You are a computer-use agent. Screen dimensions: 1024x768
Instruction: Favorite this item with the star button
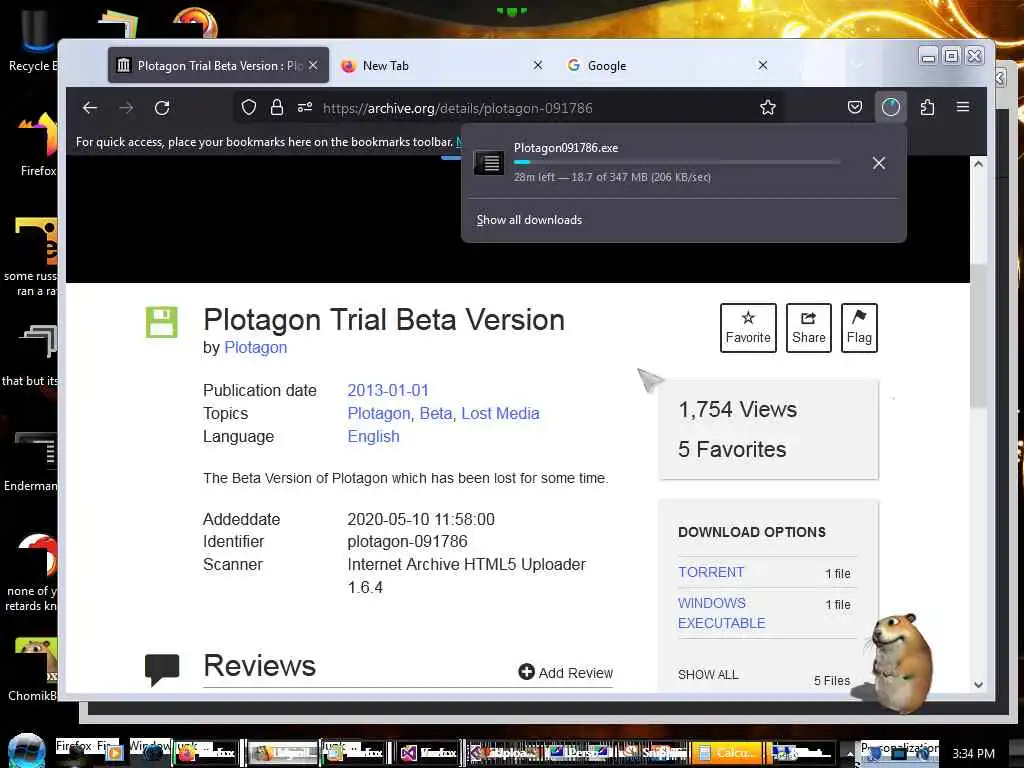[748, 328]
